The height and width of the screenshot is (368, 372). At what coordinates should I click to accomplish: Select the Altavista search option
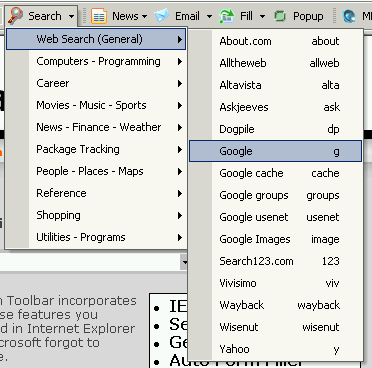coord(275,85)
